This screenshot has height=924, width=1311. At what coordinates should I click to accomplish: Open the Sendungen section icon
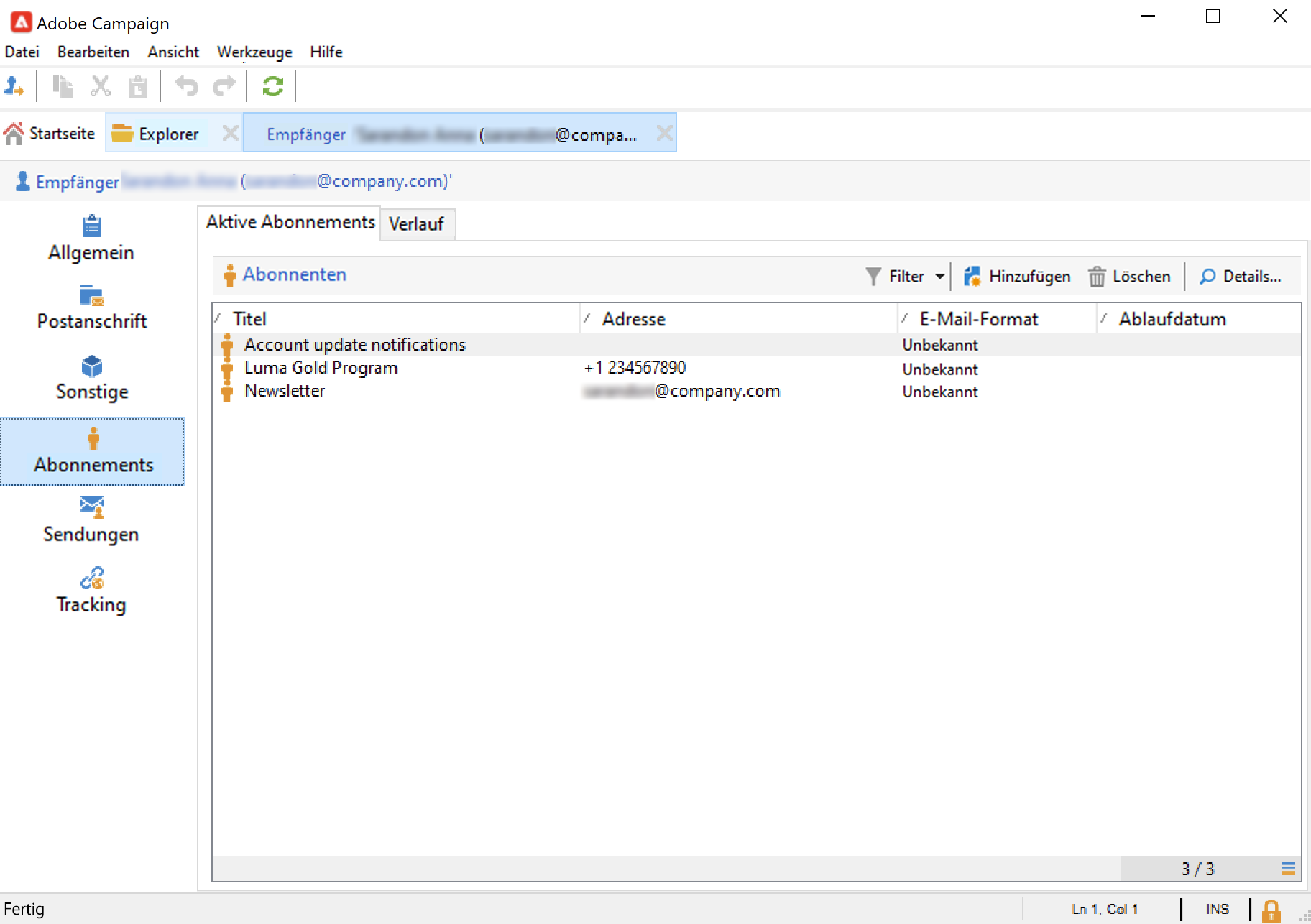coord(91,507)
